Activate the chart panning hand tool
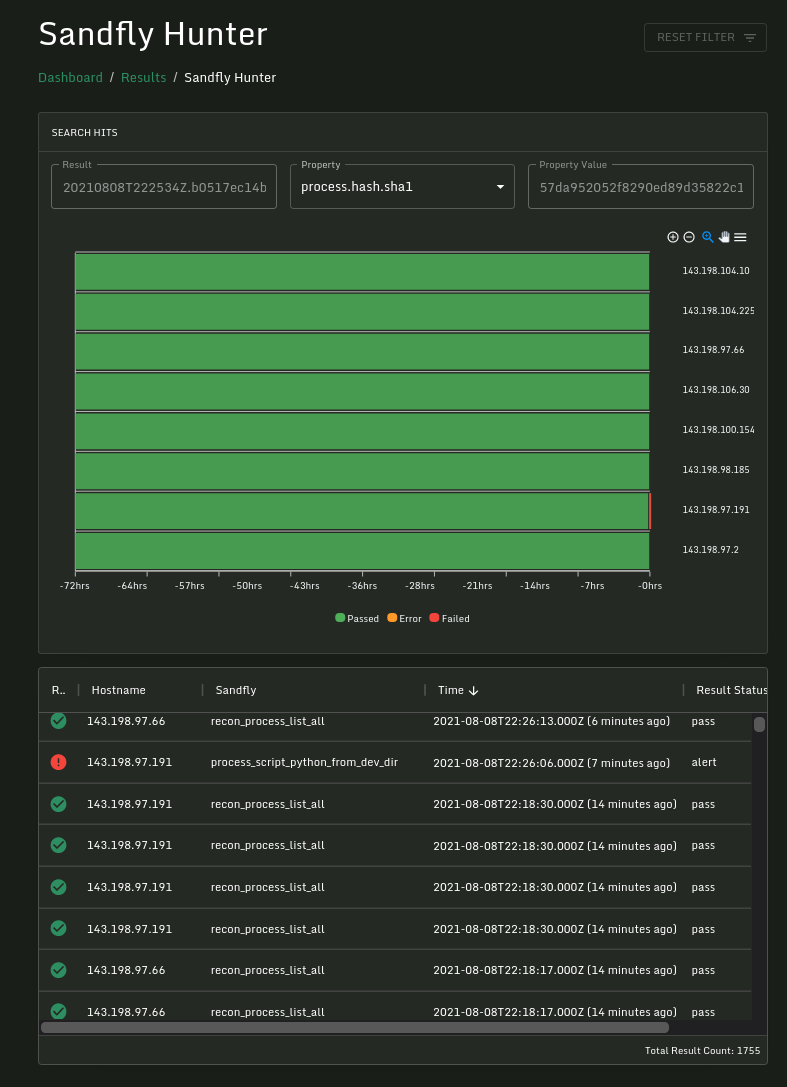This screenshot has height=1087, width=787. pos(724,237)
